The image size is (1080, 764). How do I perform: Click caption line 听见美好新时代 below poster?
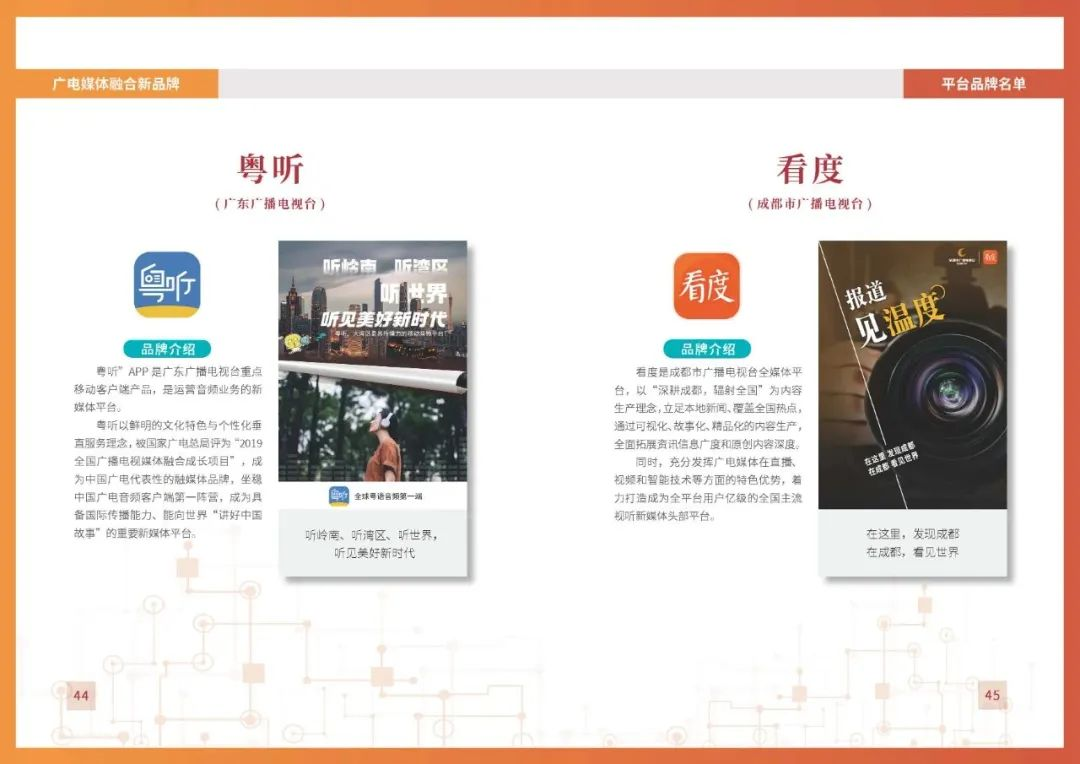(374, 553)
